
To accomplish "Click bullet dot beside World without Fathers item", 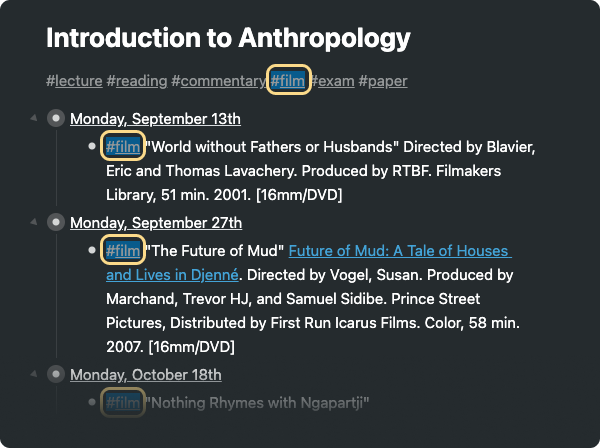I will click(x=92, y=146).
